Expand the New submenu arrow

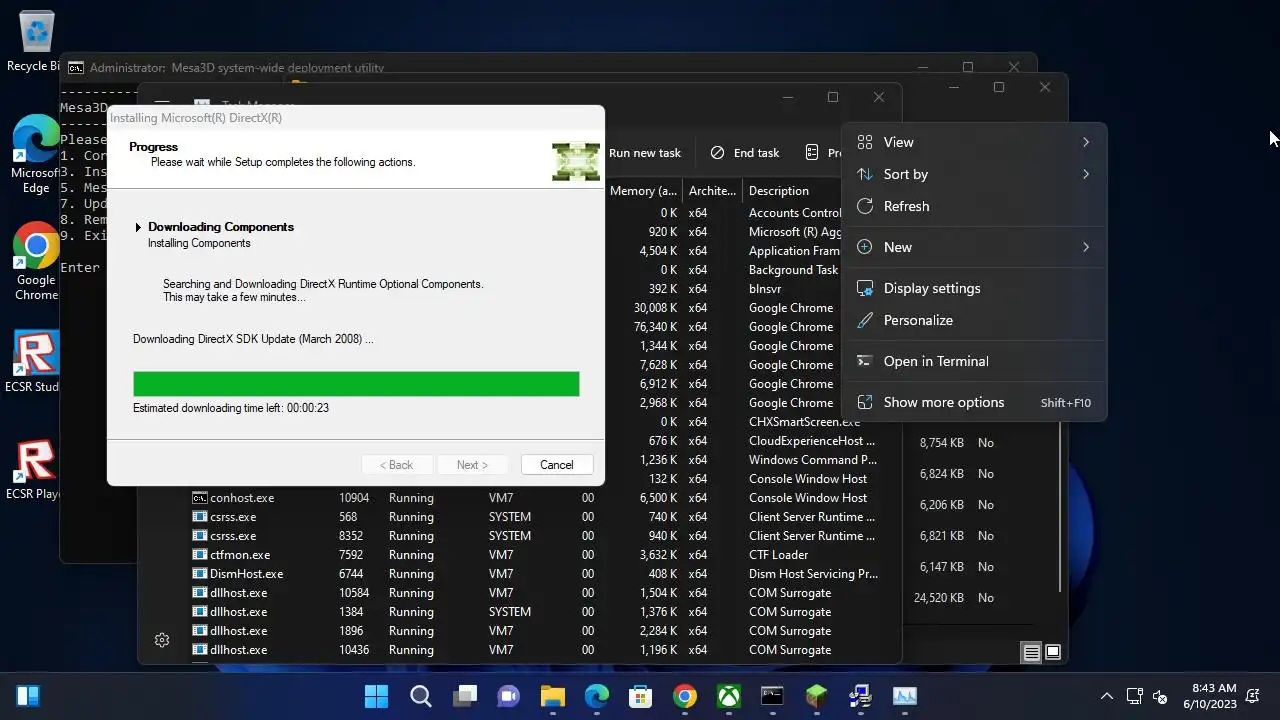1086,247
